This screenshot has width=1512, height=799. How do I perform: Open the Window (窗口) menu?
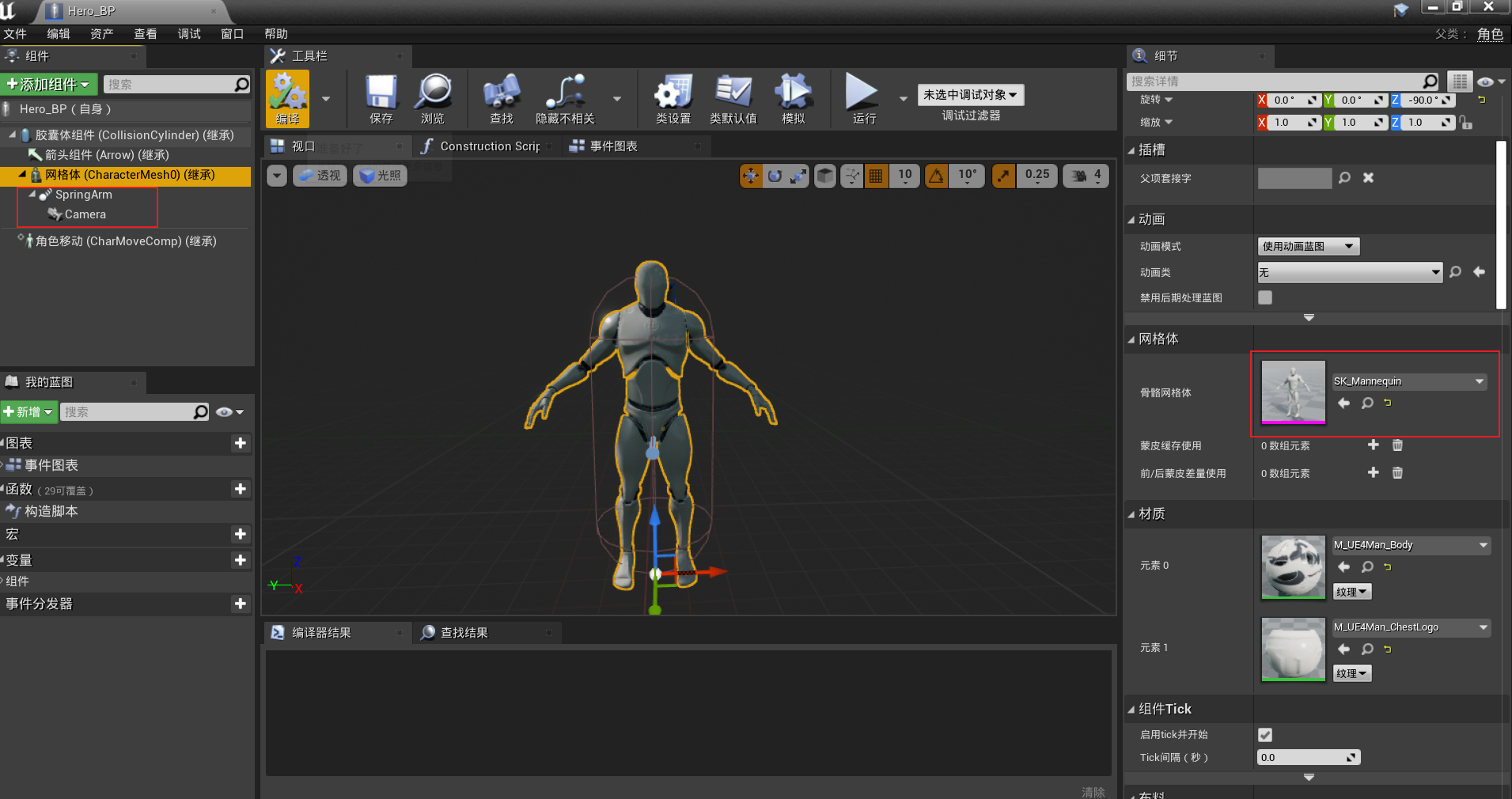232,34
